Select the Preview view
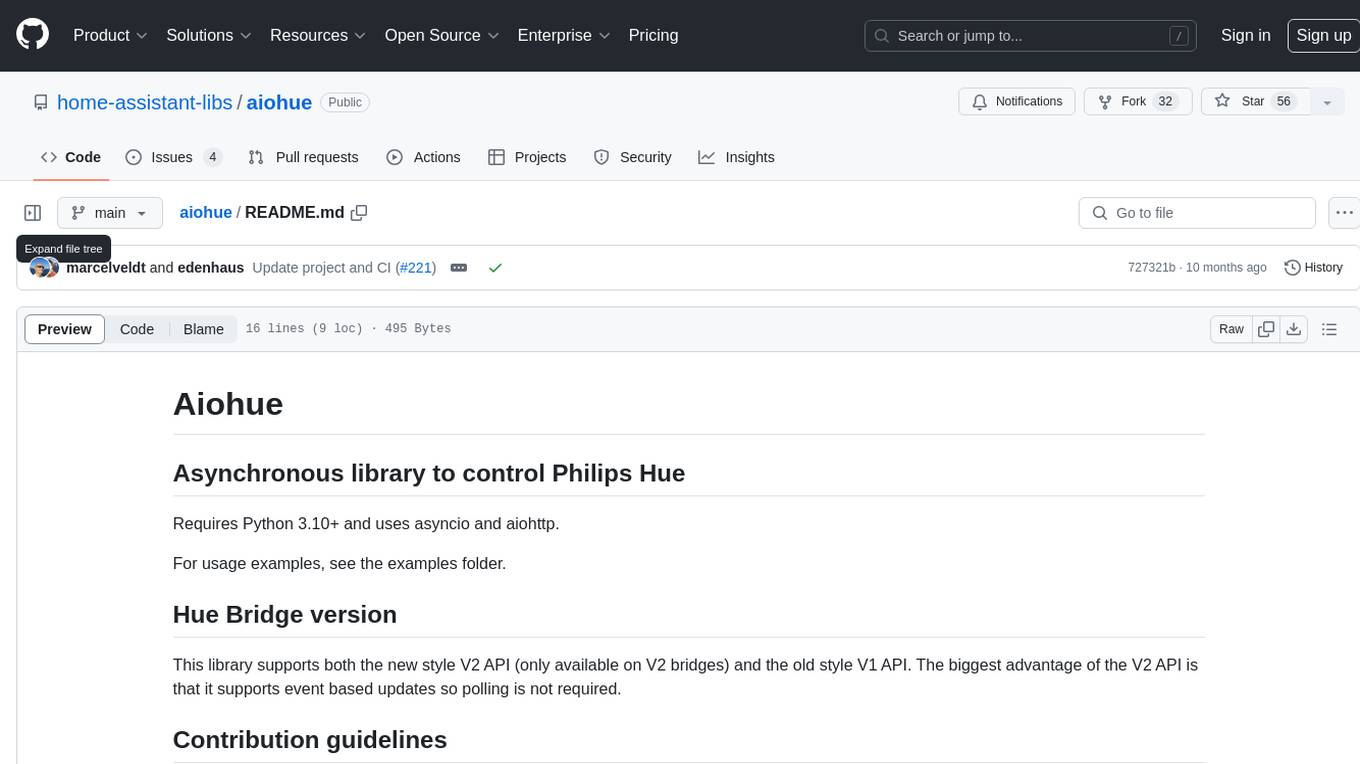Viewport: 1360px width, 764px height. click(x=65, y=329)
